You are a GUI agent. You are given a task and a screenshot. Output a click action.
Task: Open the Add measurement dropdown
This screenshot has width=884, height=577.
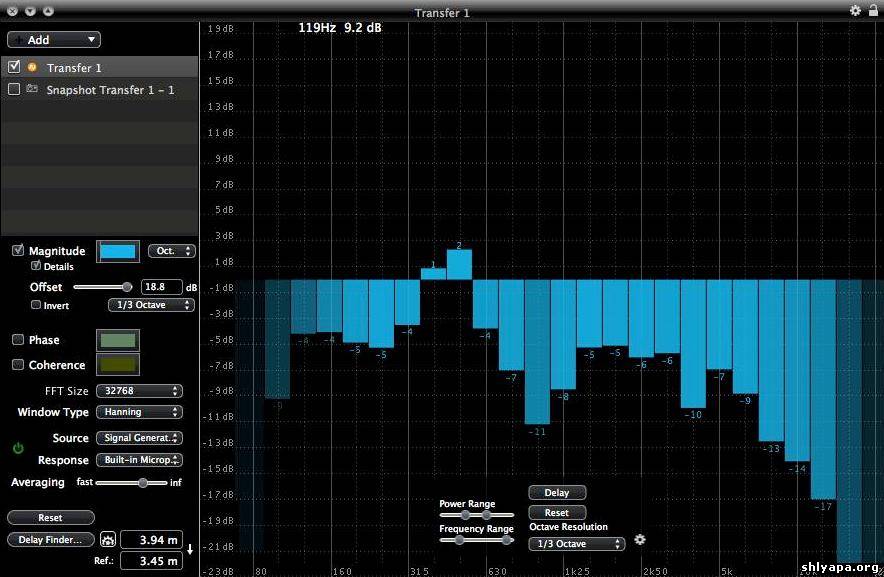[x=54, y=40]
